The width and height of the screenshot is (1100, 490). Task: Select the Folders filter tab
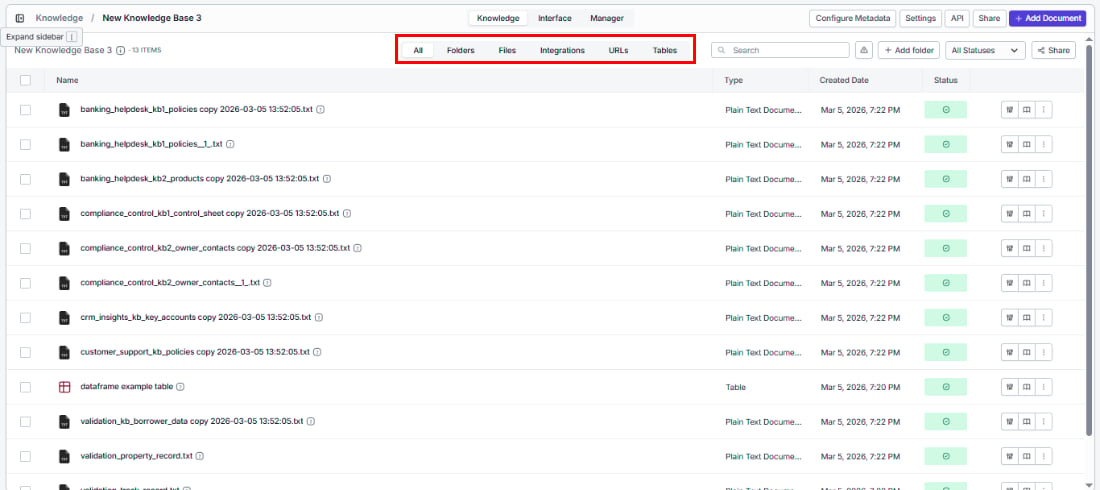click(460, 51)
